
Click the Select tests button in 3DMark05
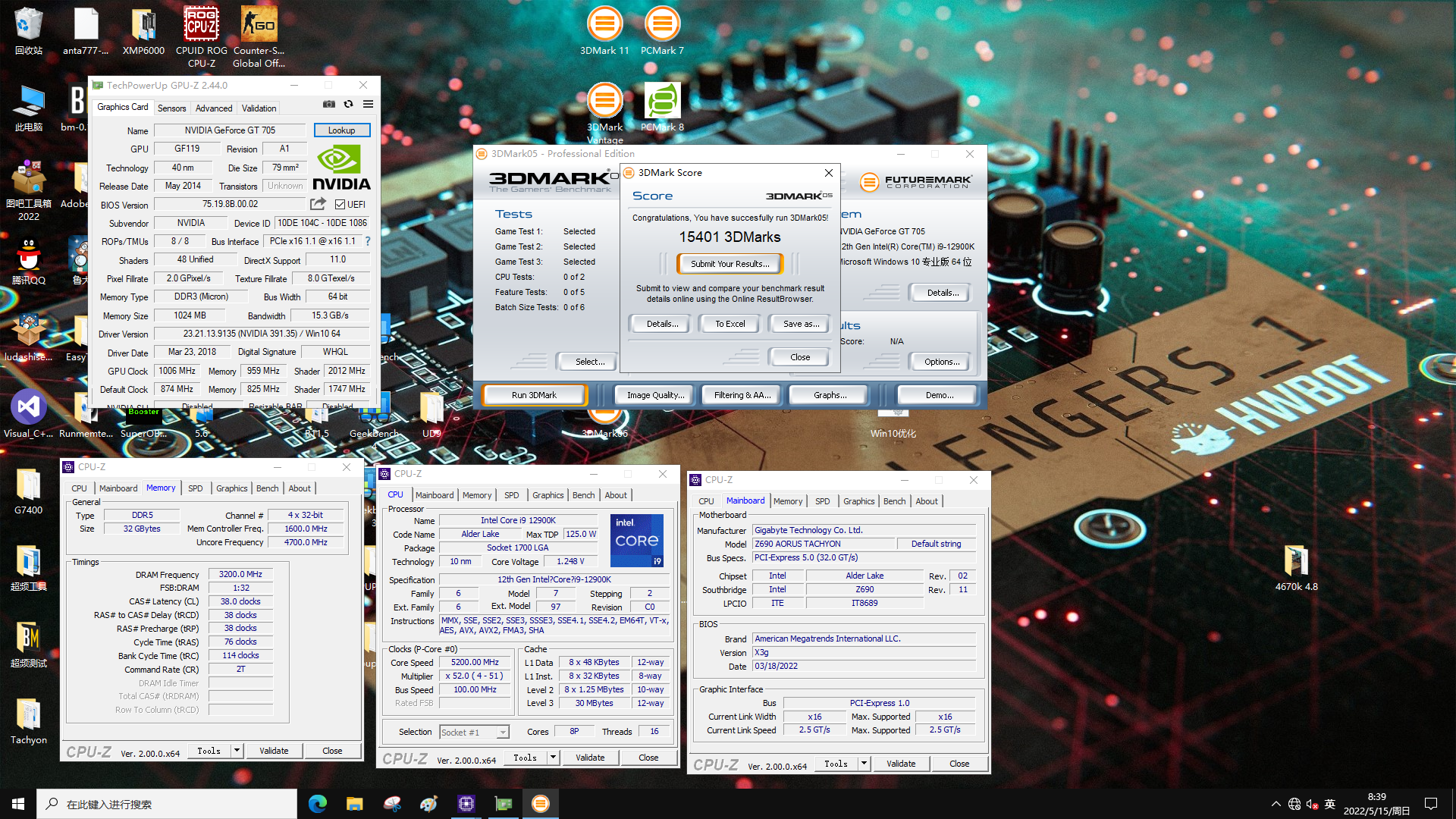(589, 362)
